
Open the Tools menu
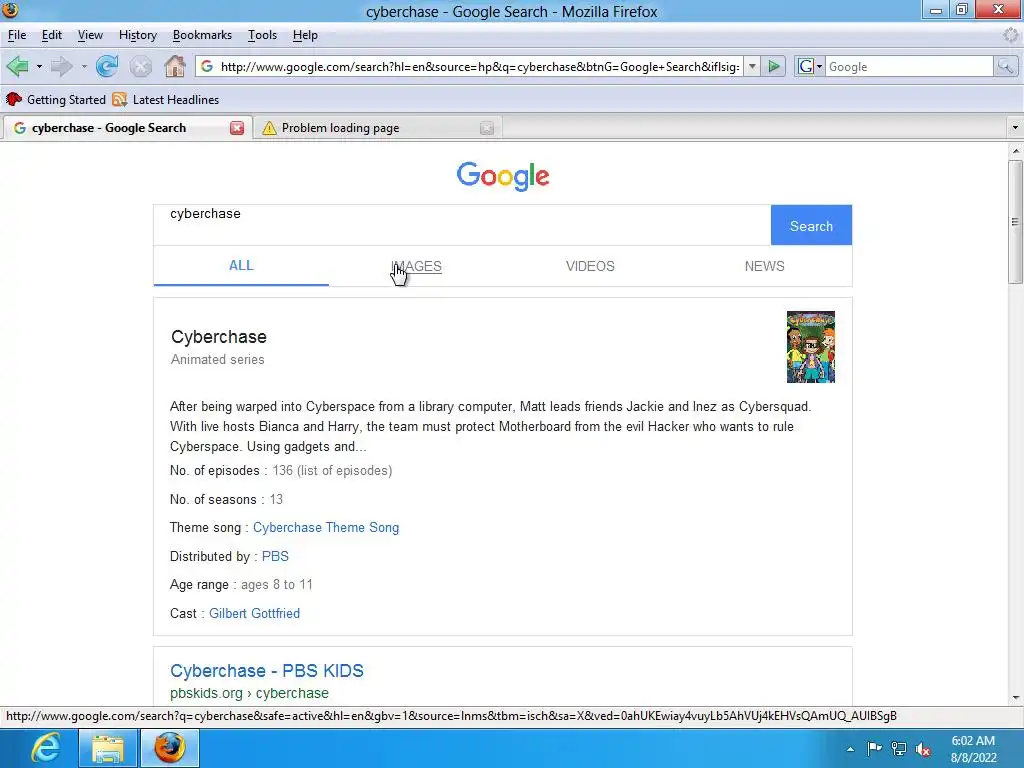click(263, 35)
